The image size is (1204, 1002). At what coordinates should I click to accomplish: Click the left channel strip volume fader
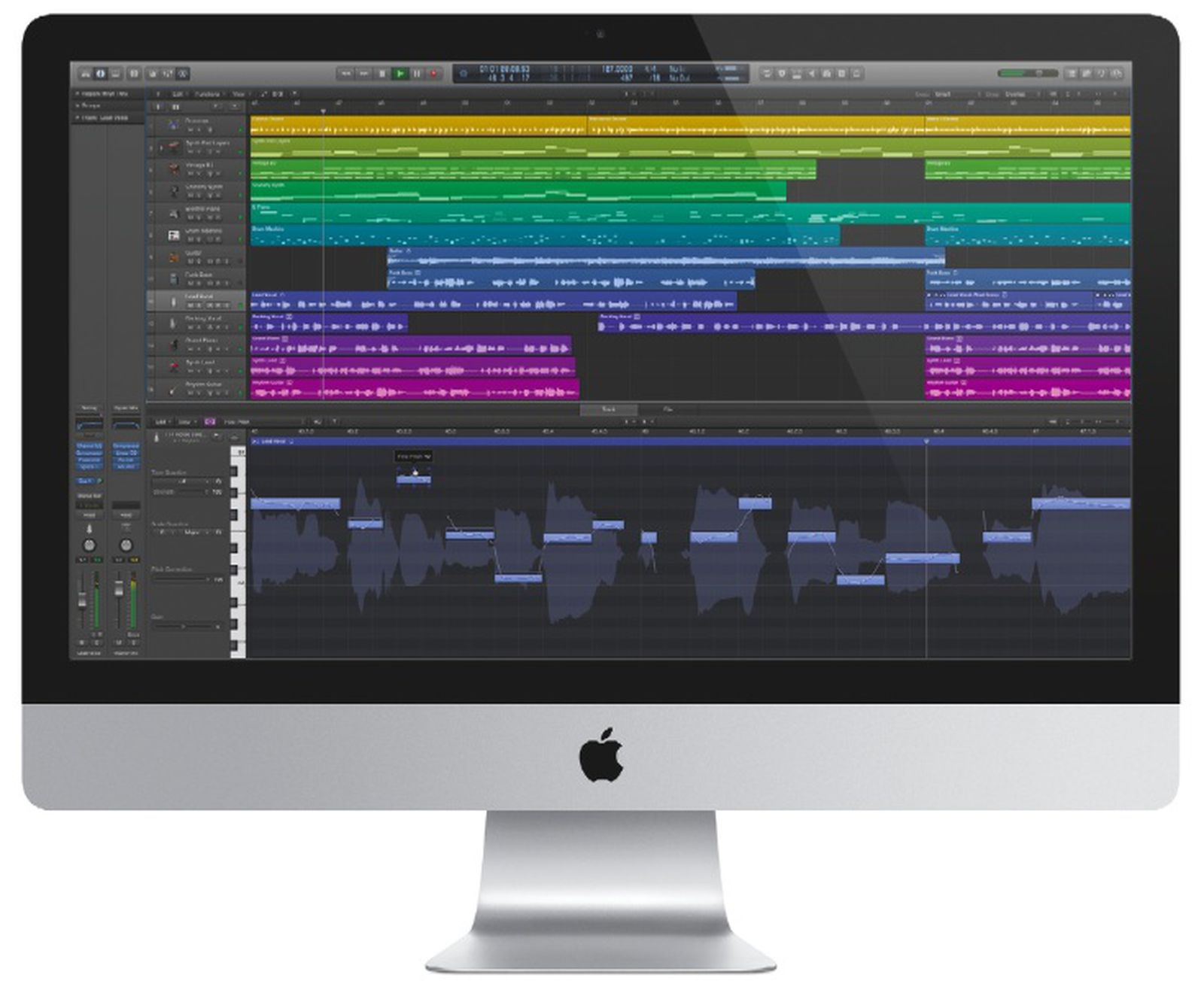point(82,600)
